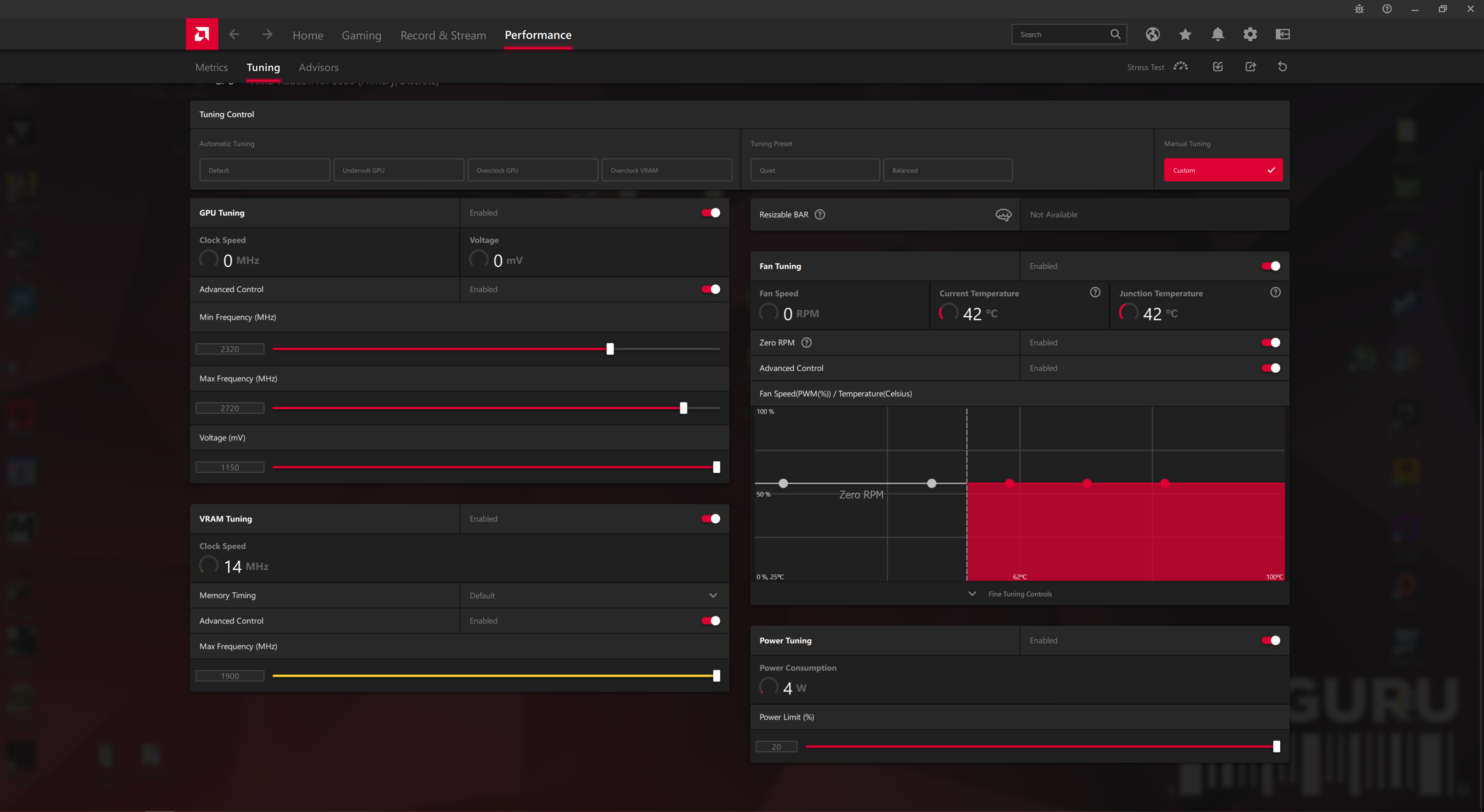The width and height of the screenshot is (1484, 812).
Task: Disable the Power Tuning toggle
Action: pyautogui.click(x=1270, y=640)
